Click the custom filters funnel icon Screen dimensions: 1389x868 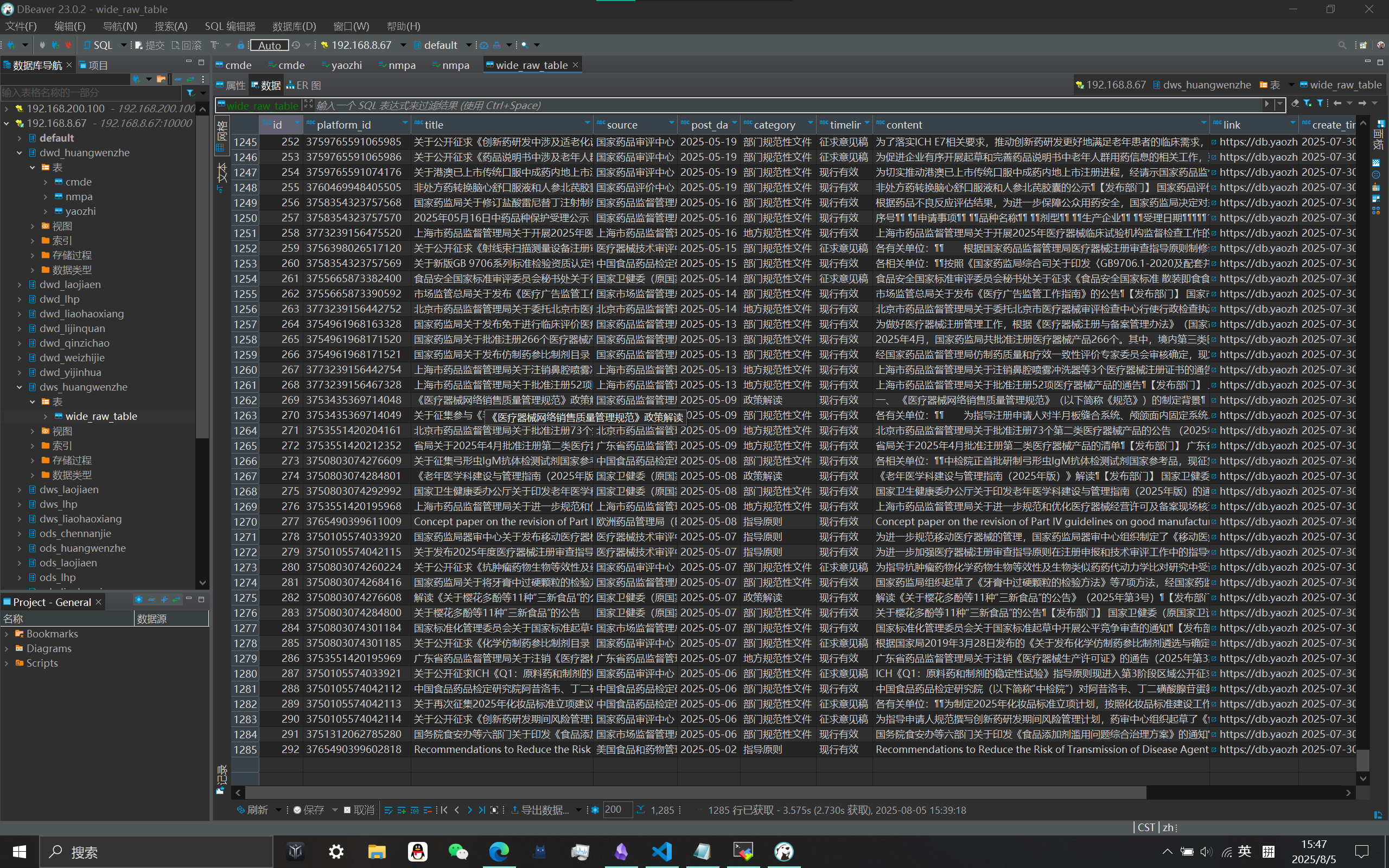coord(1321,103)
